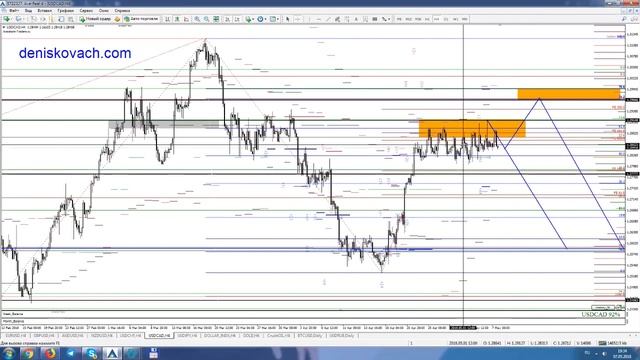Screen dimensions: 640x360
Task: Switch to the CrudeOIL,H4 chart tab
Action: (x=278, y=335)
